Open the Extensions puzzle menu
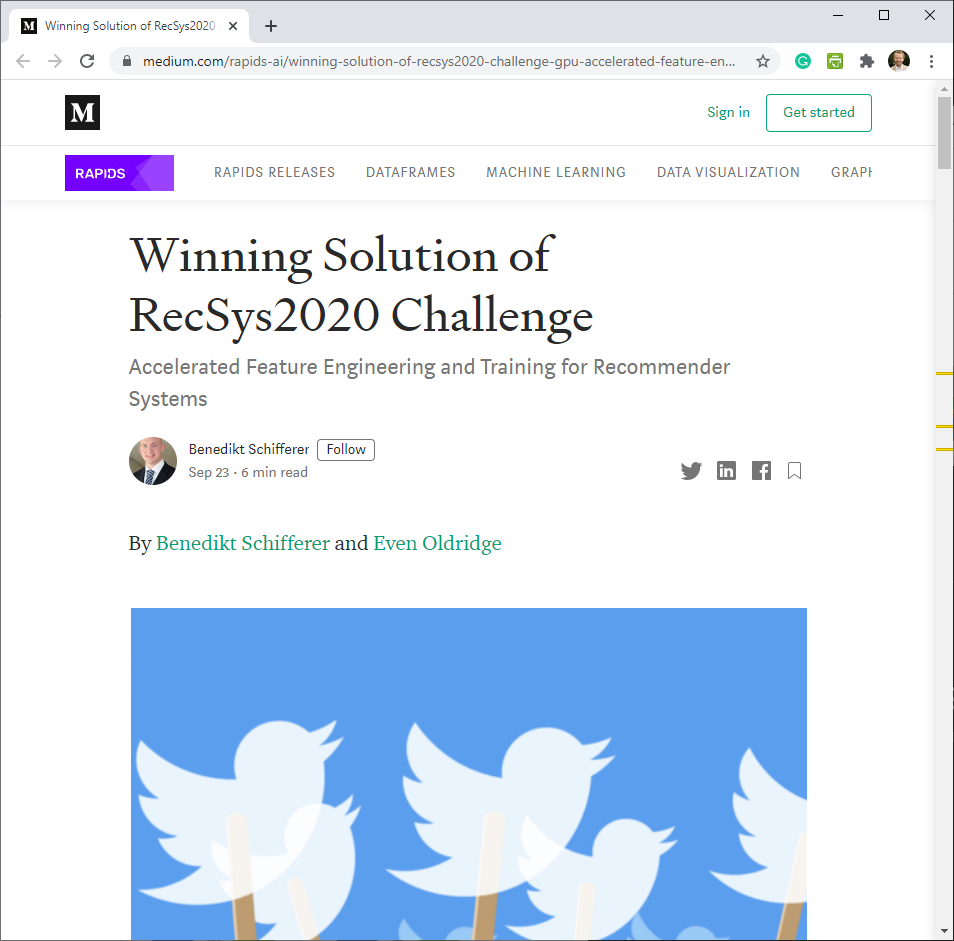This screenshot has width=954, height=941. click(x=866, y=61)
